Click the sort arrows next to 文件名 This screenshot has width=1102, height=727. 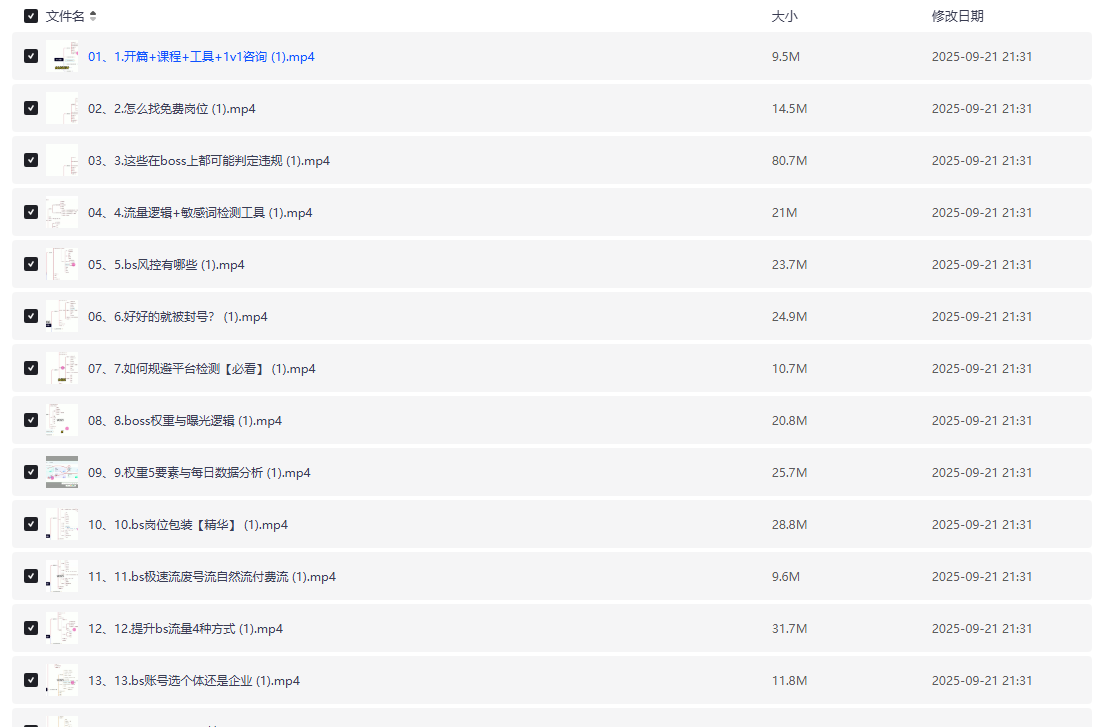93,16
